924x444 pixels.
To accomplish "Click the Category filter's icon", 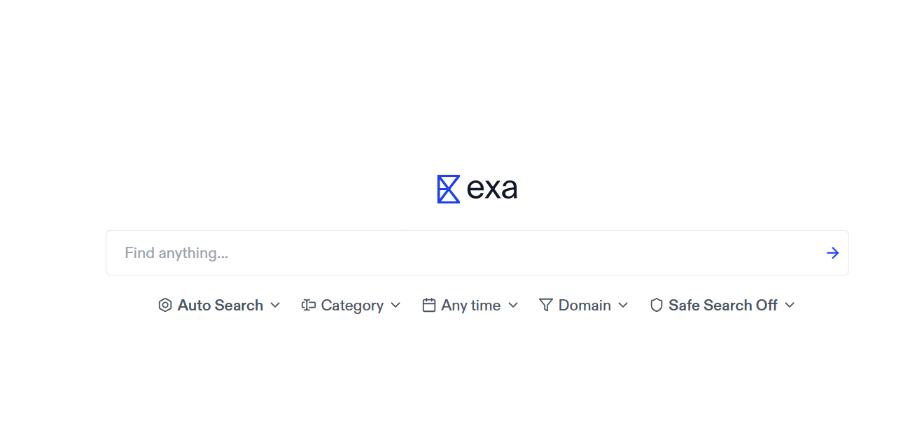I will [308, 305].
